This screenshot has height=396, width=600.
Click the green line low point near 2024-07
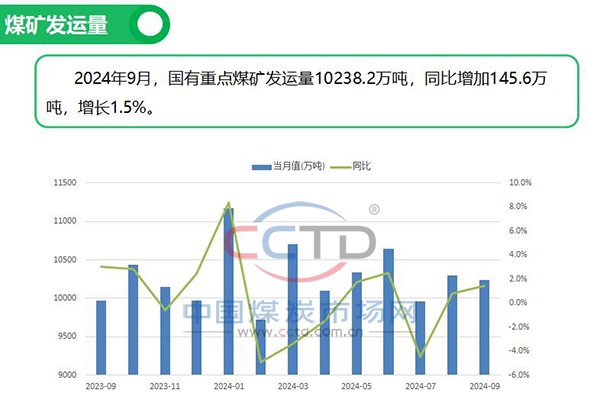coord(421,356)
